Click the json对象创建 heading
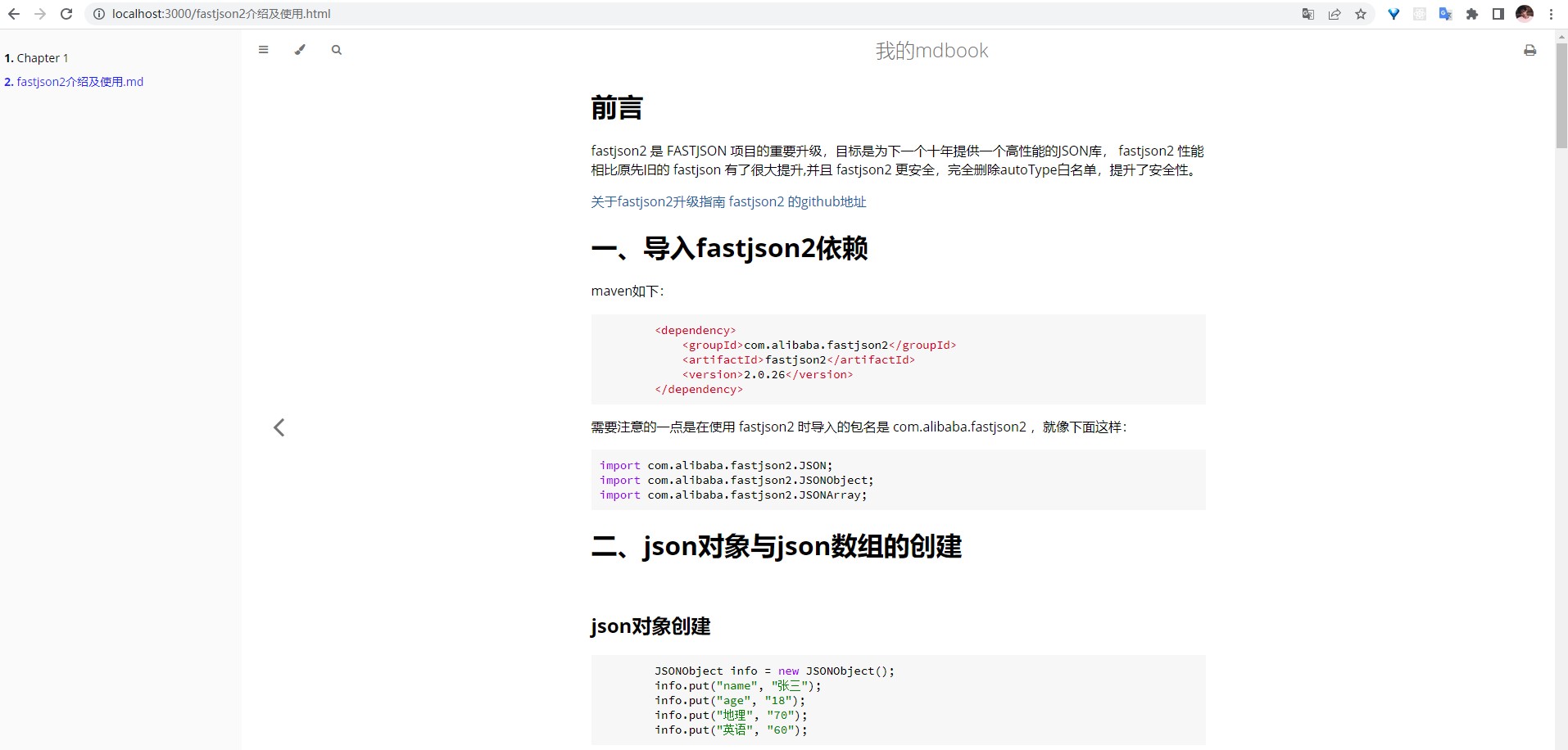This screenshot has width=1568, height=750. tap(650, 626)
